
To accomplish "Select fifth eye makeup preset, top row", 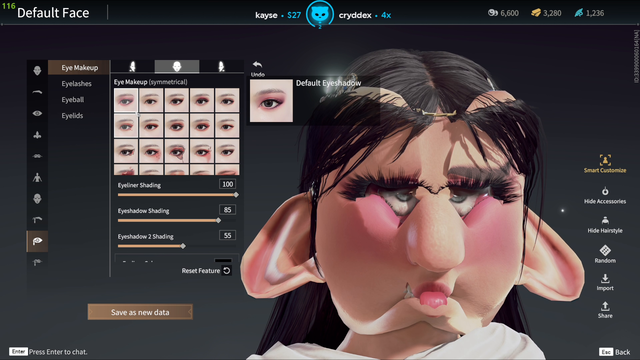I will [x=227, y=100].
